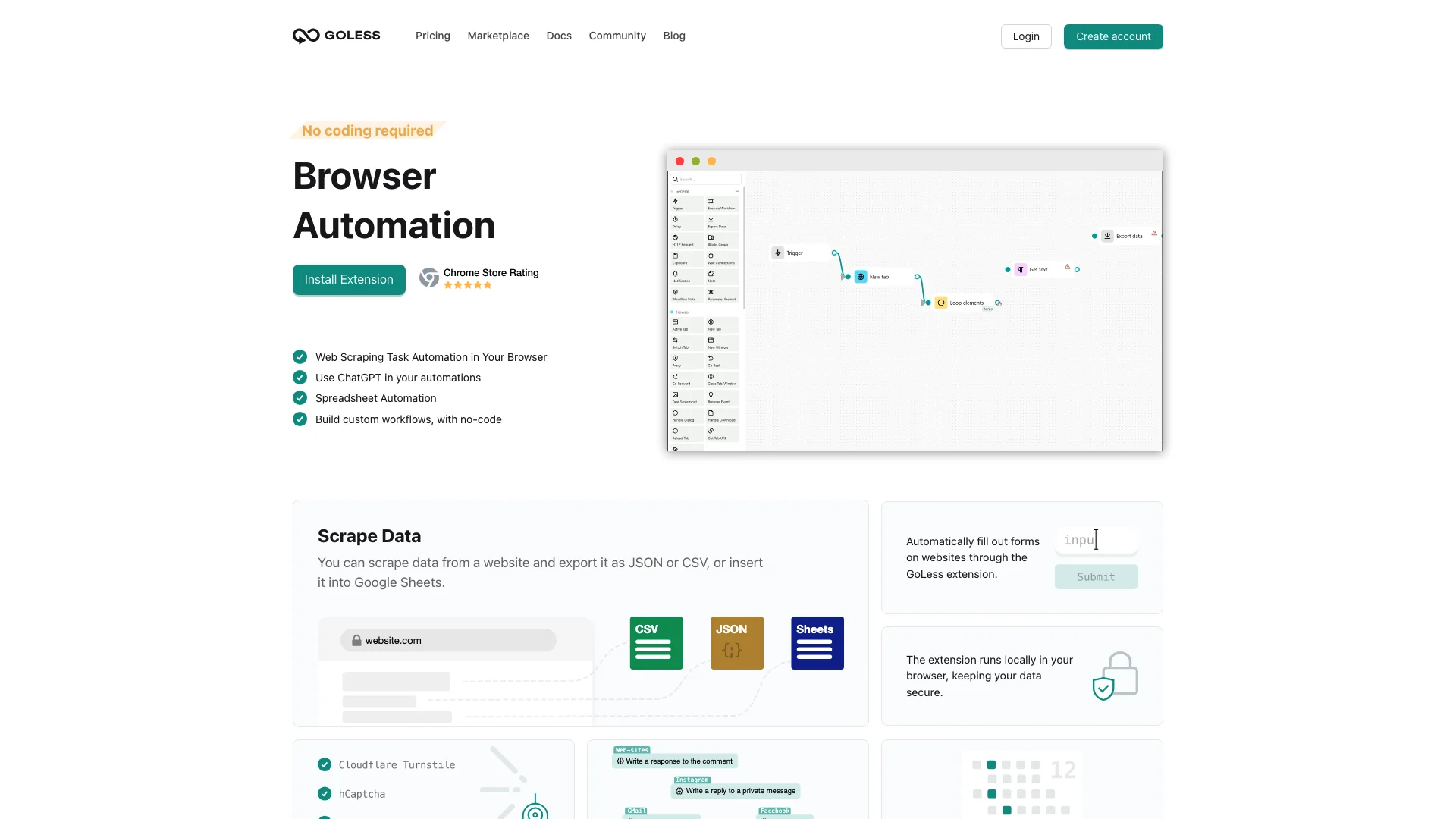
Task: Select the Wait Connections block
Action: click(x=723, y=259)
